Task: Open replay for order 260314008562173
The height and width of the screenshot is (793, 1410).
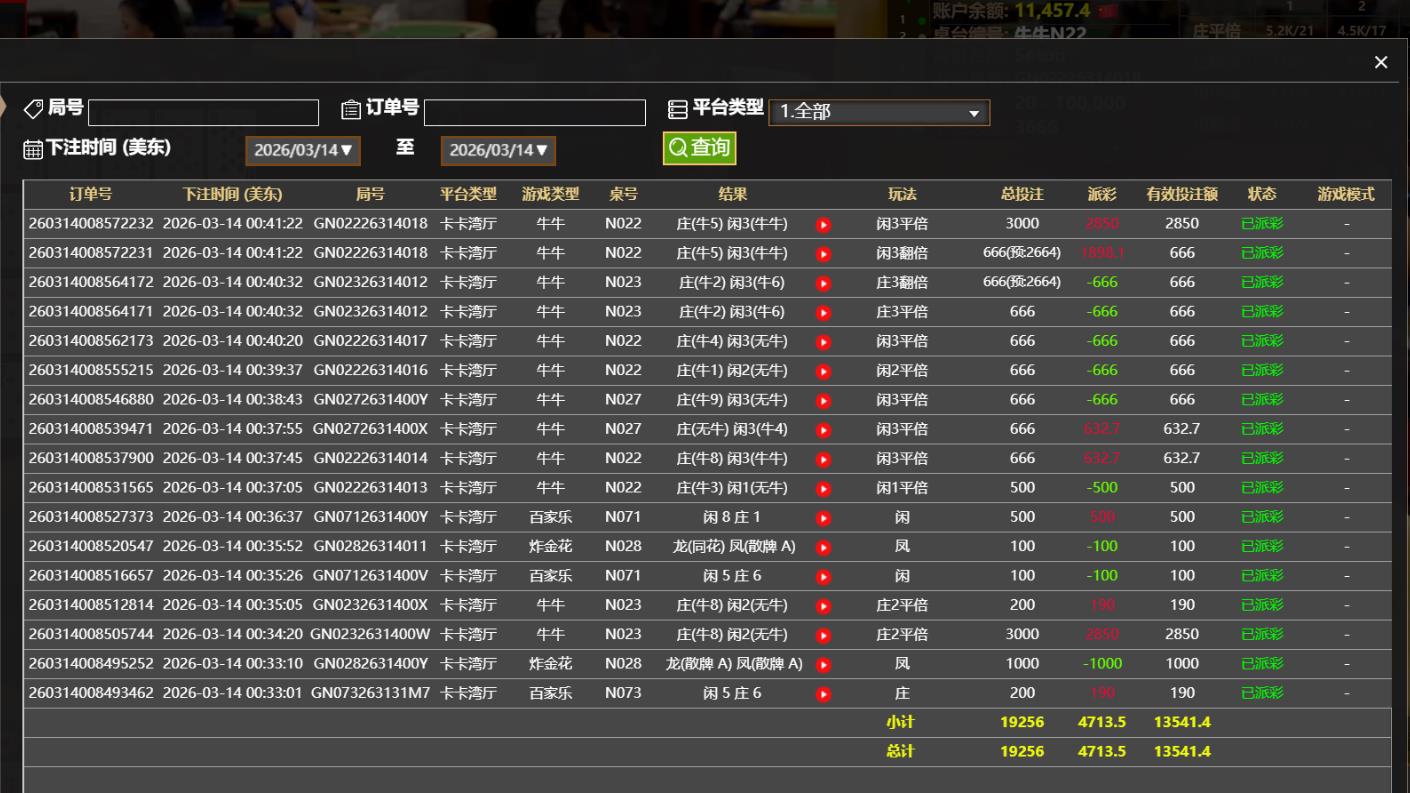Action: 823,342
